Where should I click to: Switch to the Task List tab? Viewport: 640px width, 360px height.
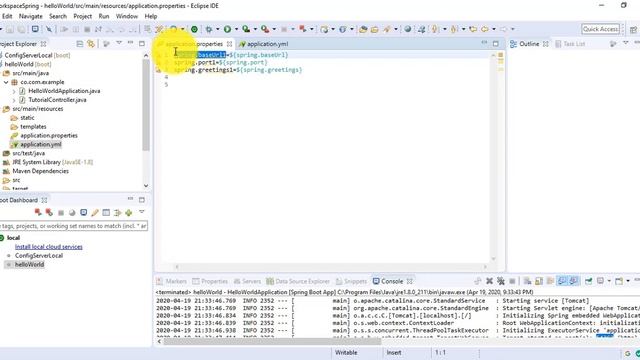[570, 44]
